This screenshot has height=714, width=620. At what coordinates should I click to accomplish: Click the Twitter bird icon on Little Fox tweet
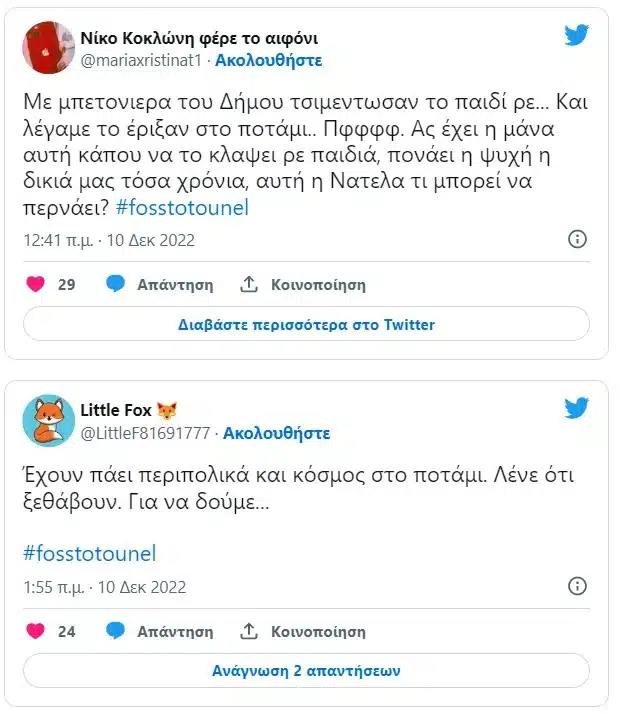click(x=576, y=408)
